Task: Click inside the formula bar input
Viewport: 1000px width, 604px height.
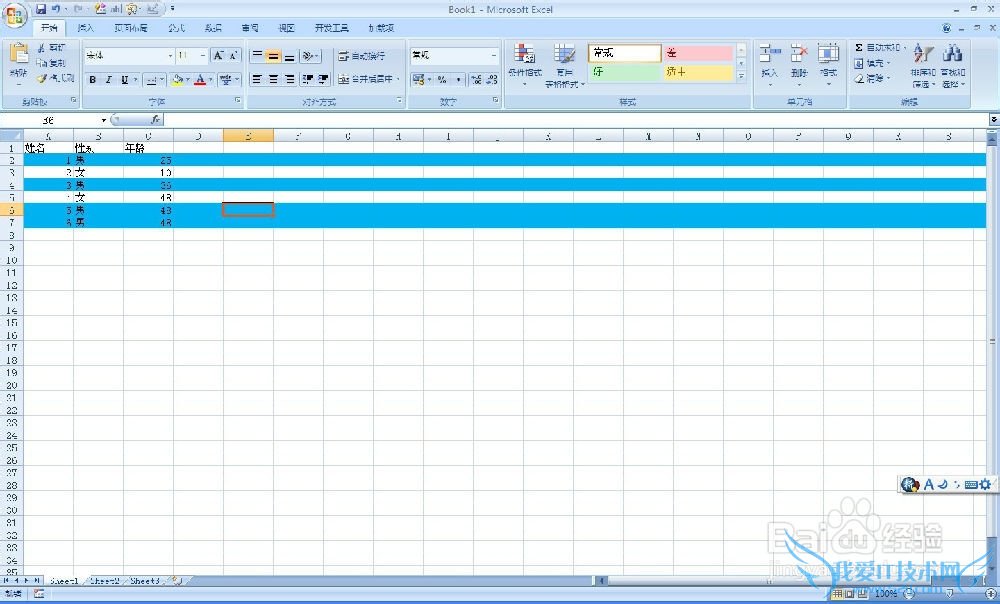Action: (x=575, y=120)
